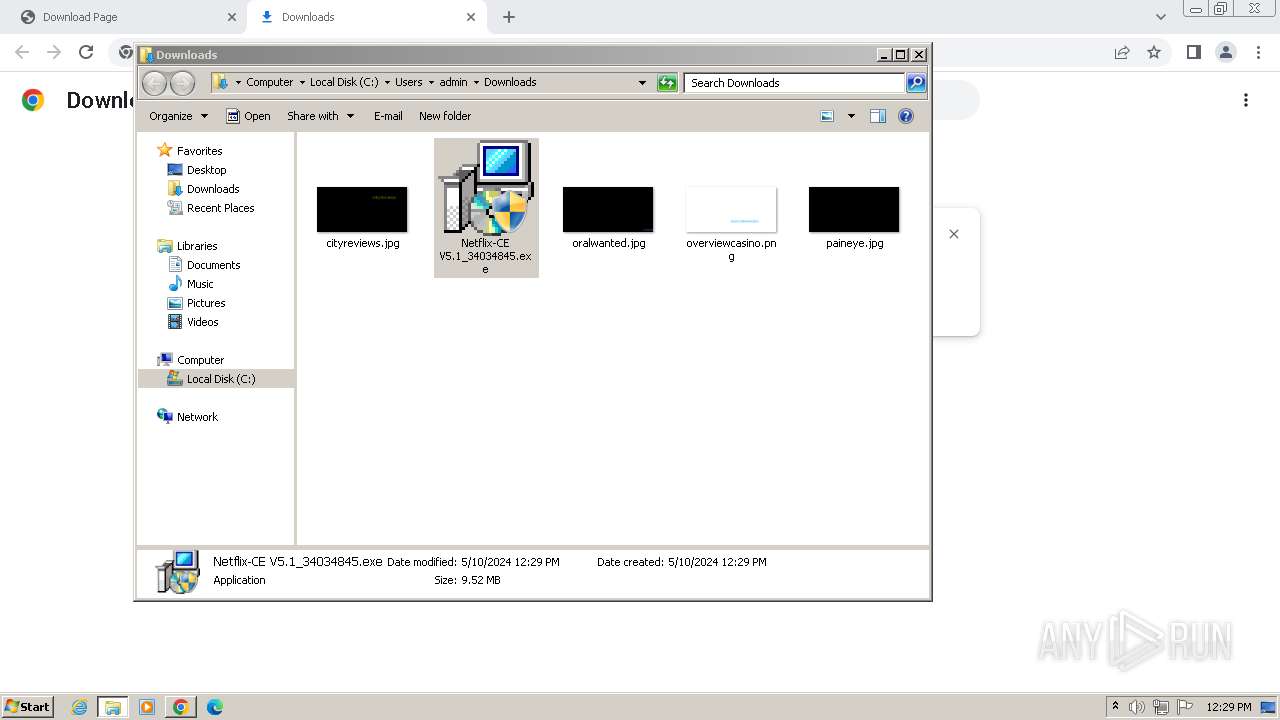Click the Search Downloads field
The height and width of the screenshot is (720, 1280).
point(795,83)
